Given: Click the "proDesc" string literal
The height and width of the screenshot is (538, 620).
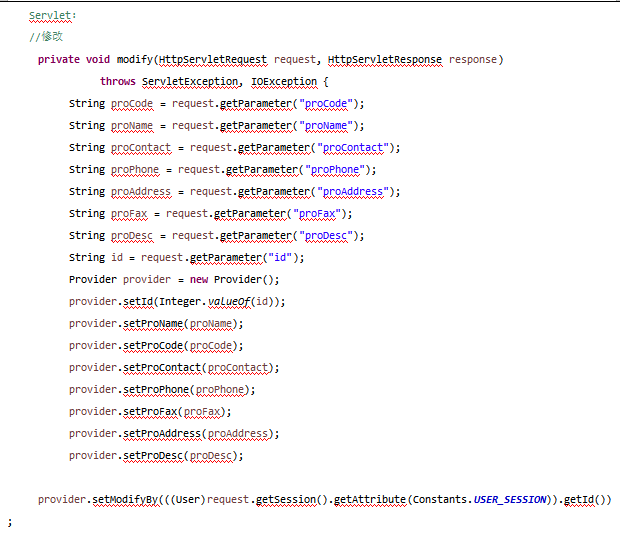Looking at the screenshot, I should (x=326, y=236).
